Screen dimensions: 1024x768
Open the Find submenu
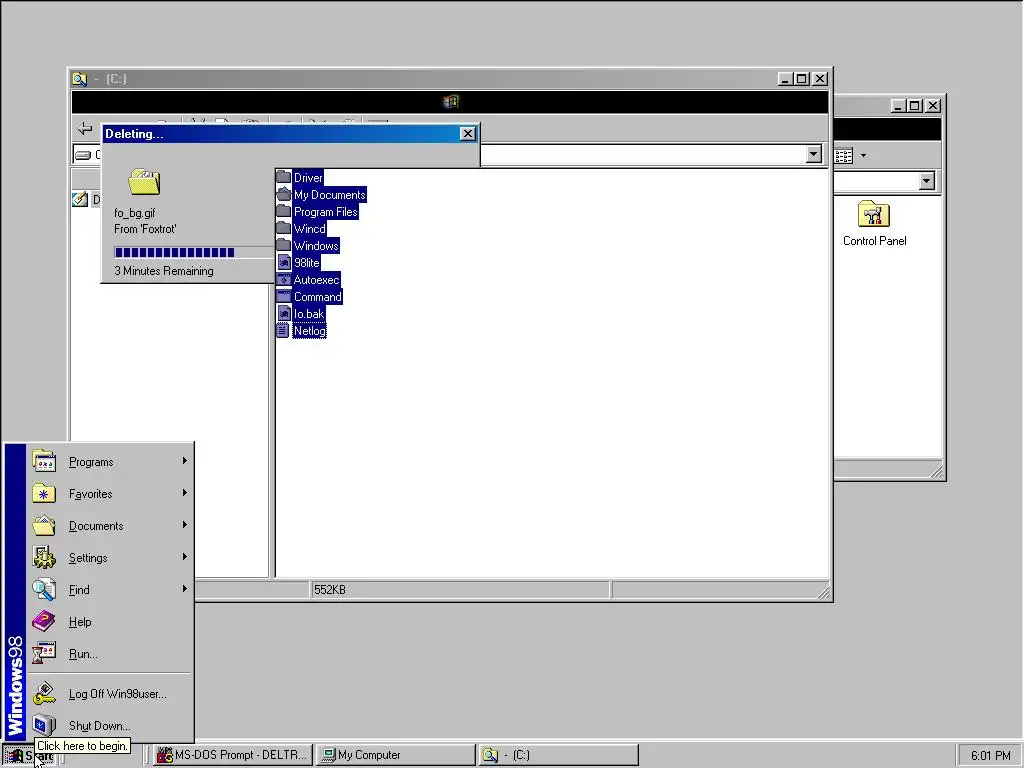[110, 590]
